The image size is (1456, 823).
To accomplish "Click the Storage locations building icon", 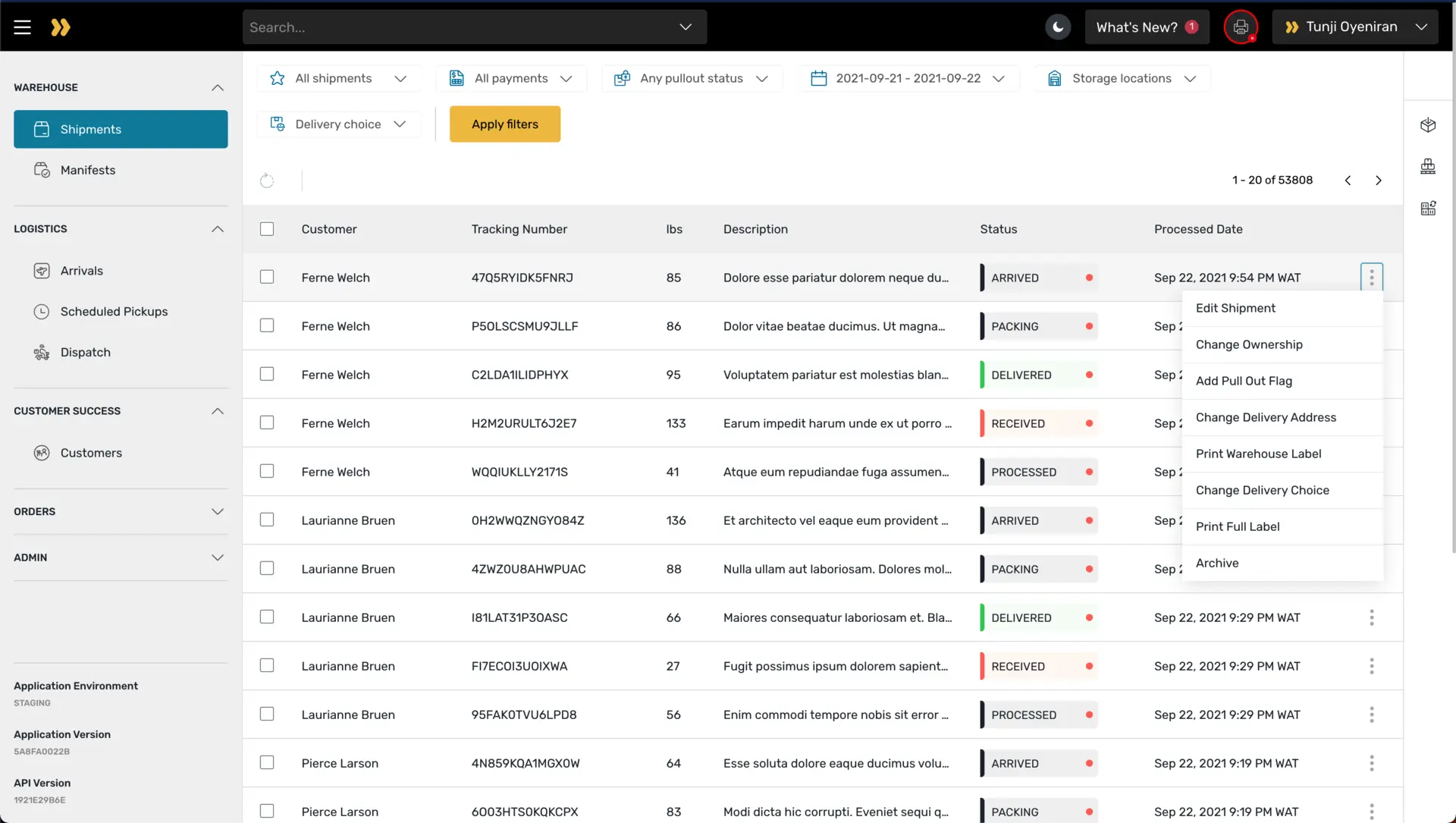I will pos(1054,78).
